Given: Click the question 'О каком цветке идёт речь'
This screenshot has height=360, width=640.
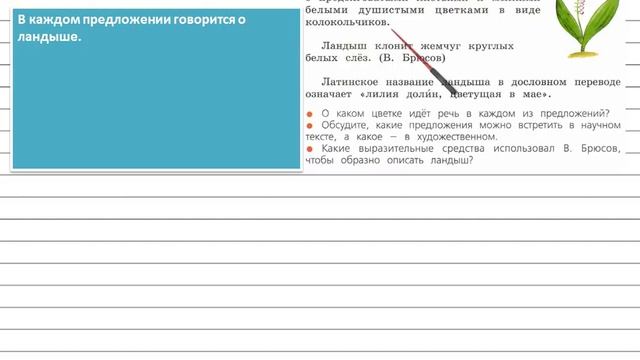Looking at the screenshot, I should click(x=465, y=113).
